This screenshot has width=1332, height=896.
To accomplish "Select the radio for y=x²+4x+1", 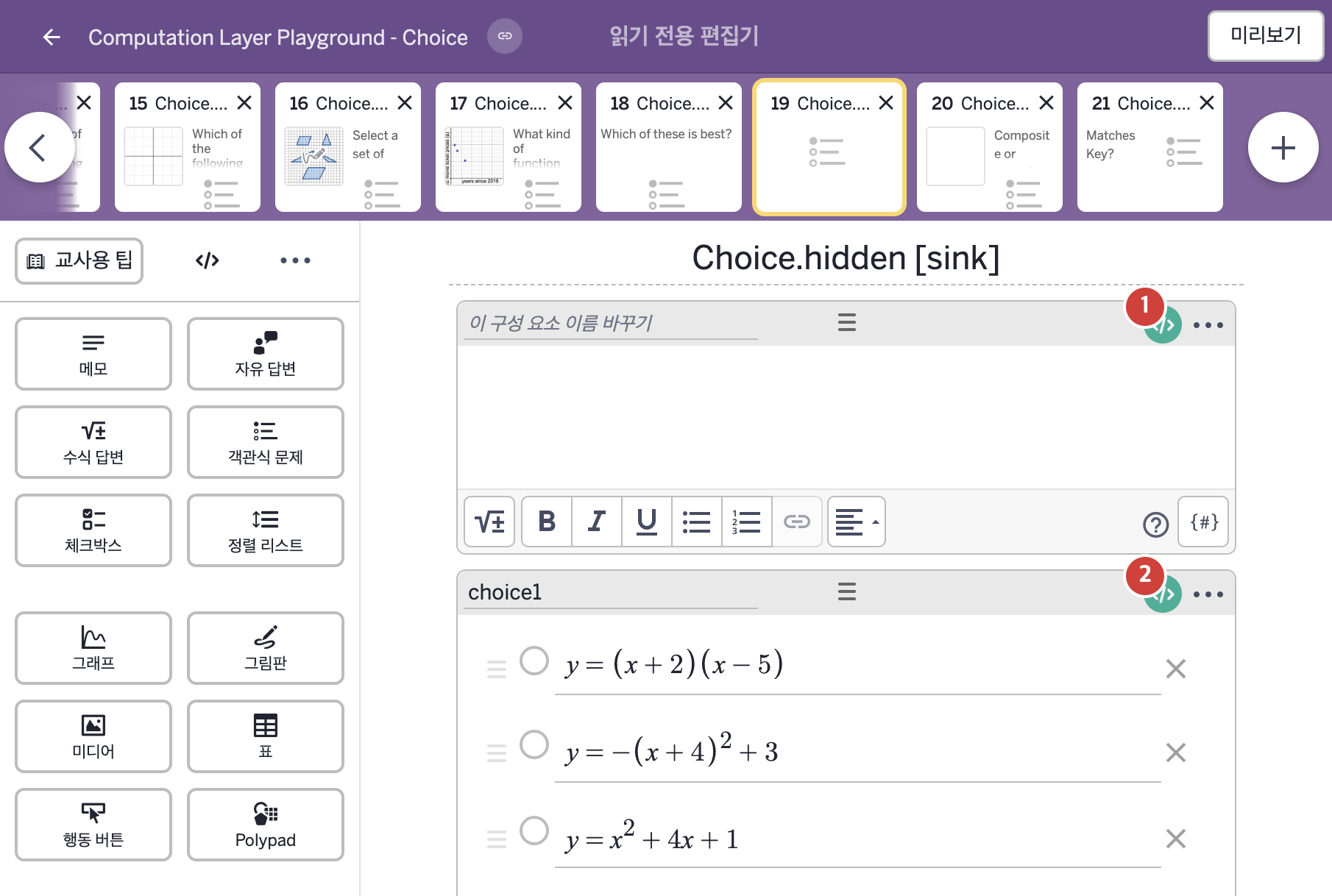I will point(534,831).
